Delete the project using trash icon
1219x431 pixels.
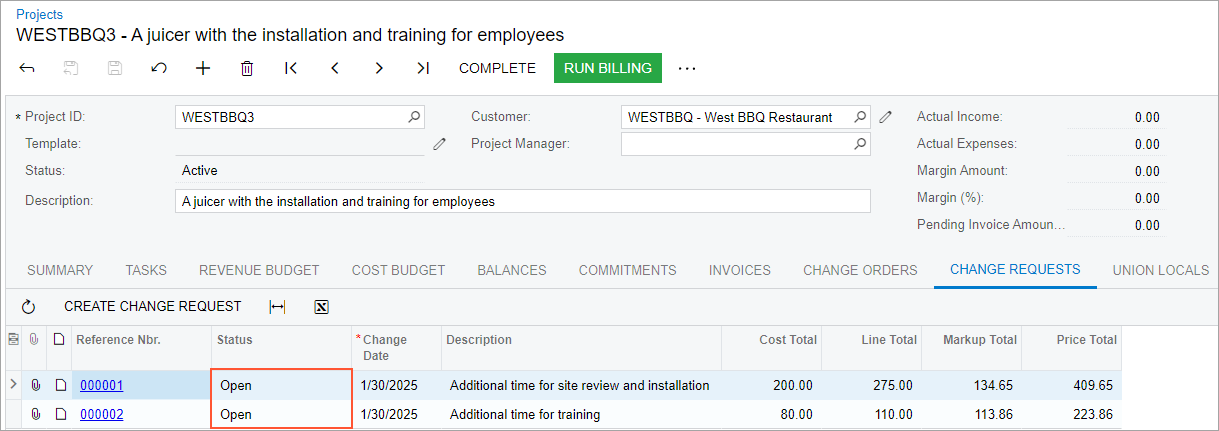(247, 68)
